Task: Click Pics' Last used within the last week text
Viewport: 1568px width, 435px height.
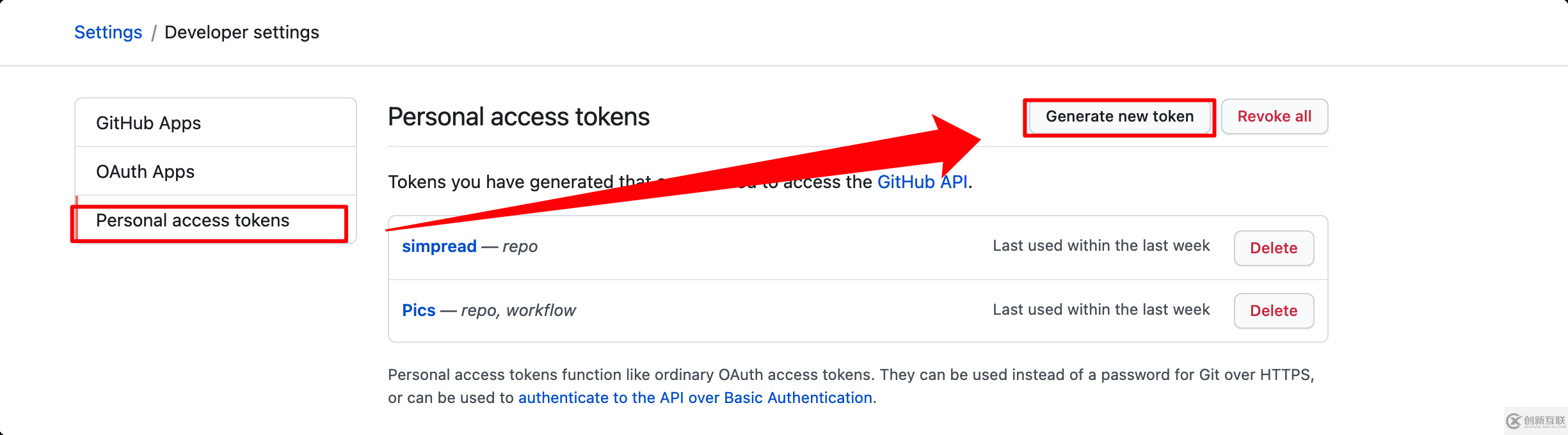Action: coord(1101,310)
